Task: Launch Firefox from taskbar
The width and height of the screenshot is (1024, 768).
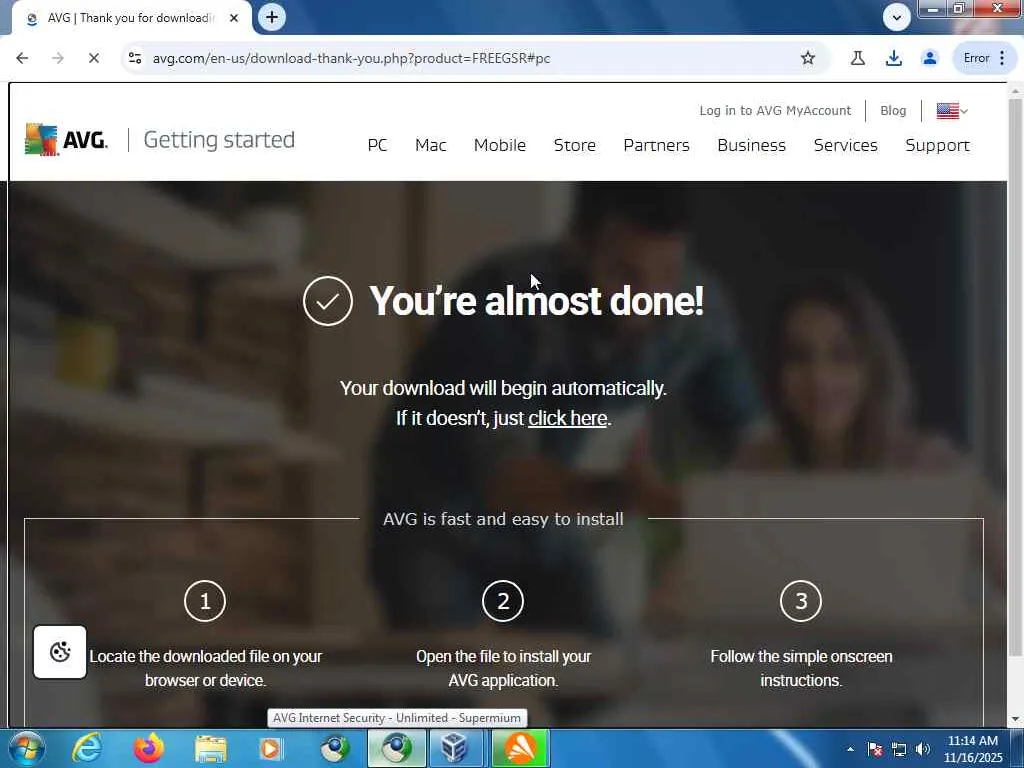Action: tap(149, 748)
